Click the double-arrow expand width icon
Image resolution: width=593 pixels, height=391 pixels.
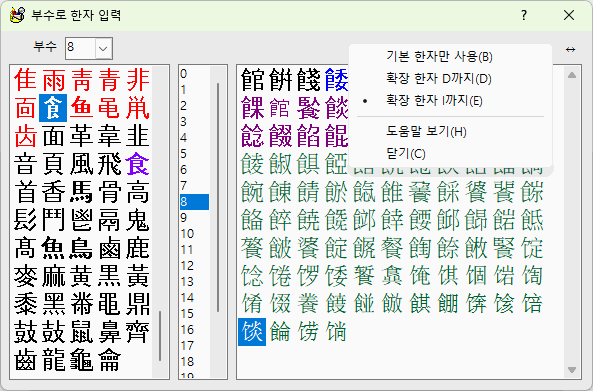(x=570, y=49)
